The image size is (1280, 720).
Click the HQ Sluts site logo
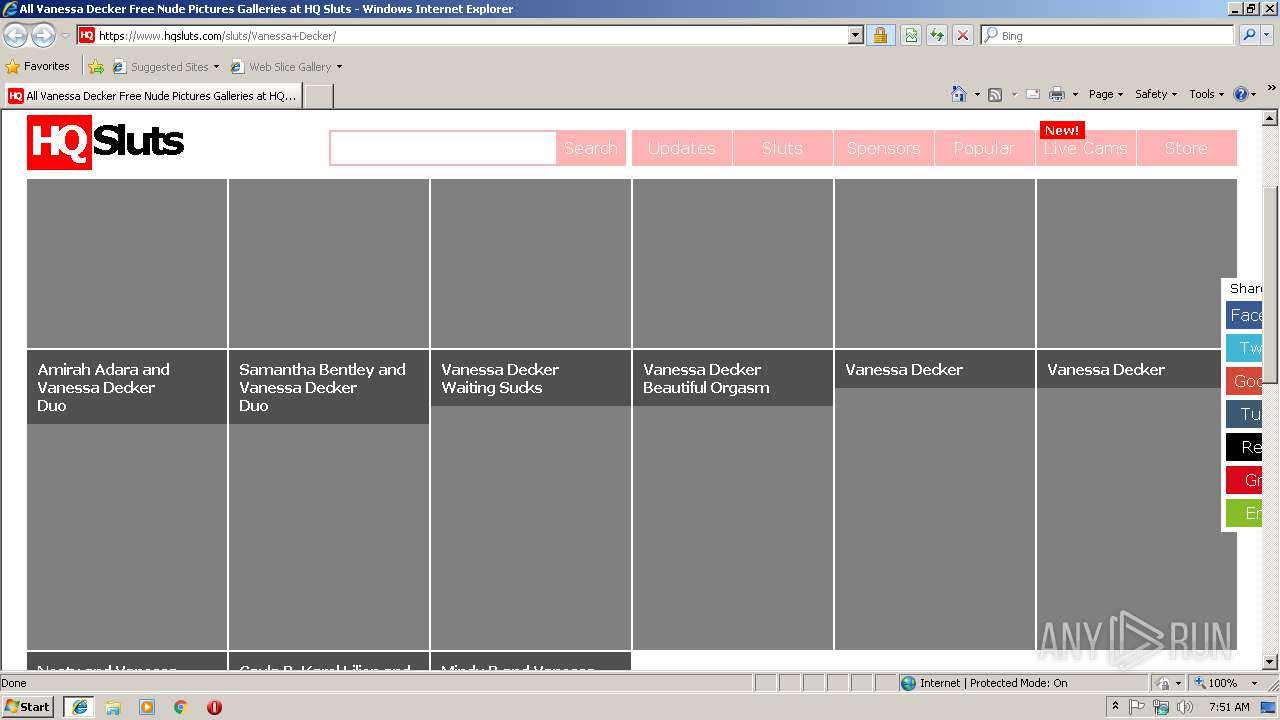(x=106, y=142)
